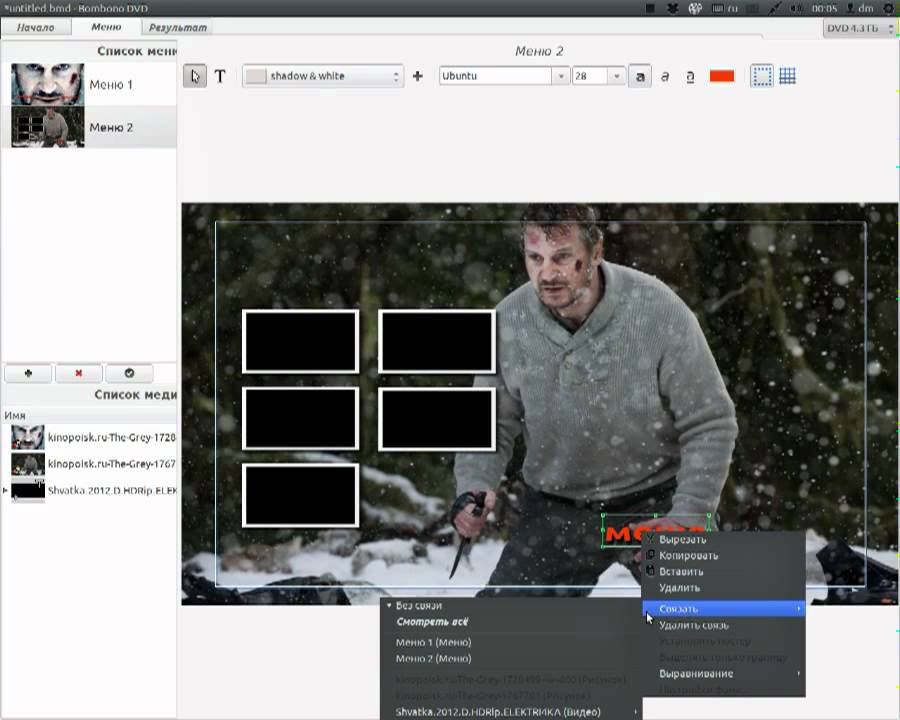This screenshot has width=900, height=720.
Task: Expand the Выравнивание submenu
Action: 723,673
